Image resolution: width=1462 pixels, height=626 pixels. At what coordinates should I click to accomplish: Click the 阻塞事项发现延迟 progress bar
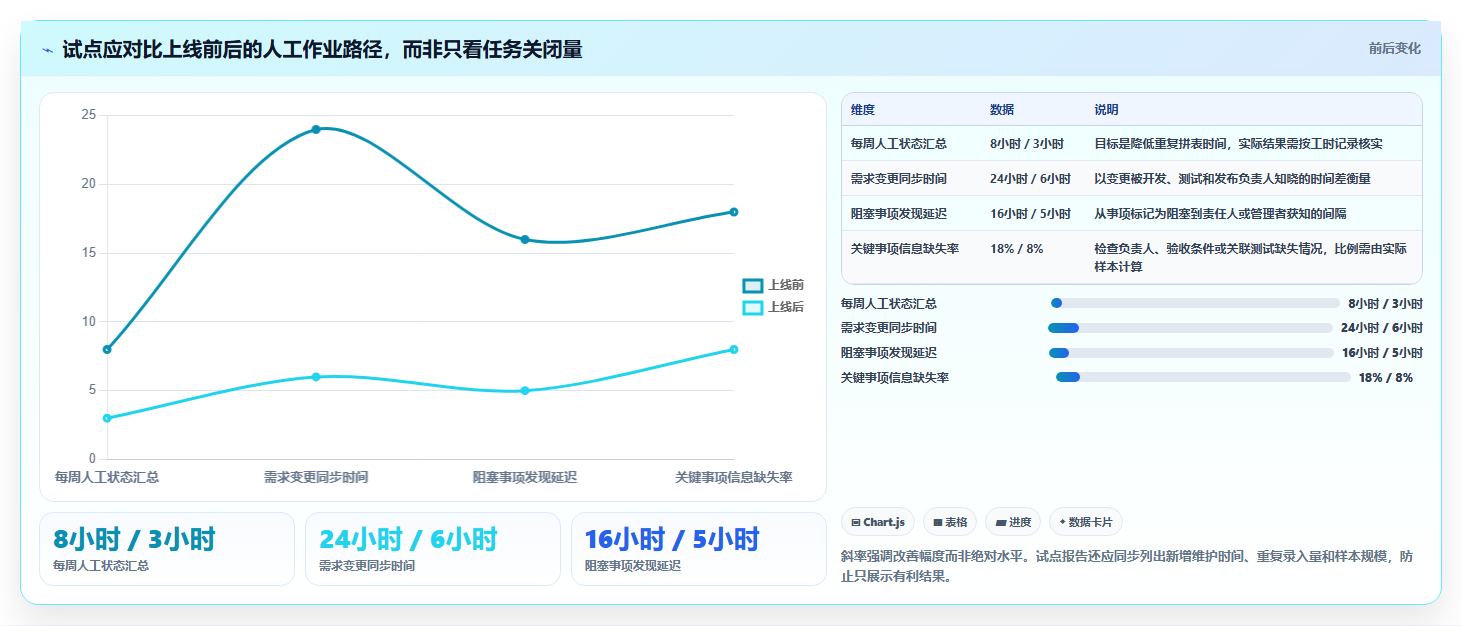pyautogui.click(x=1191, y=353)
